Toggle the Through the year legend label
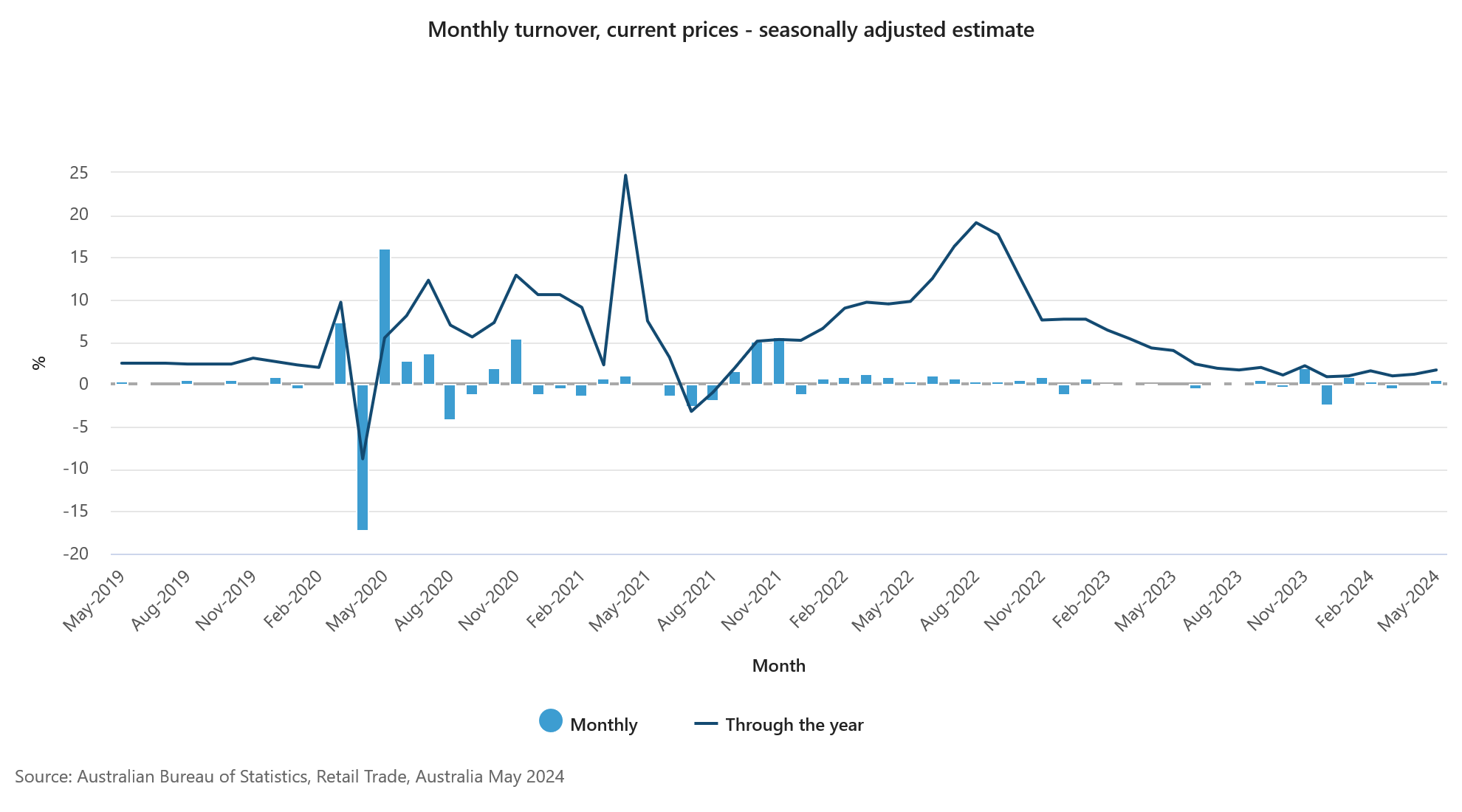 pos(794,725)
